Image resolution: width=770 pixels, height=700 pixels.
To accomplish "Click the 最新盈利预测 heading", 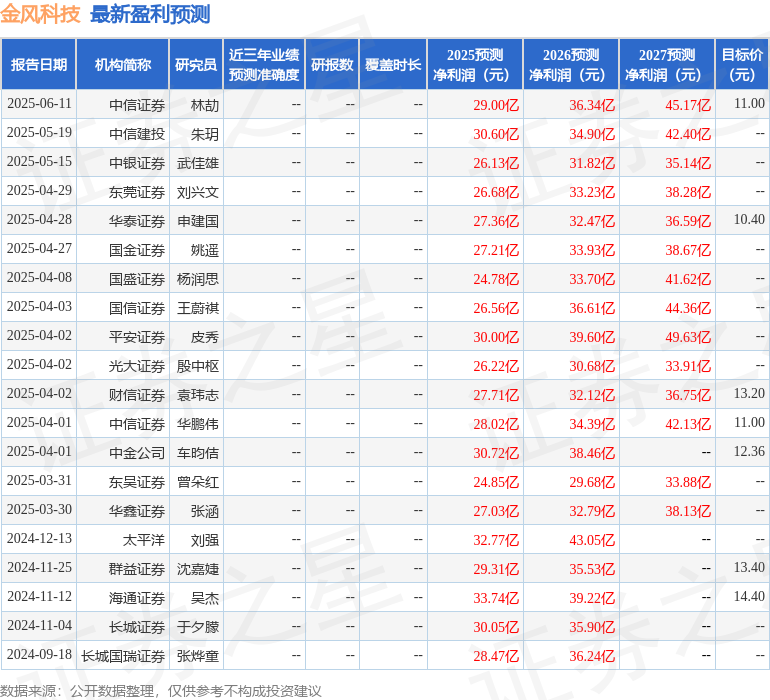I will coord(150,15).
